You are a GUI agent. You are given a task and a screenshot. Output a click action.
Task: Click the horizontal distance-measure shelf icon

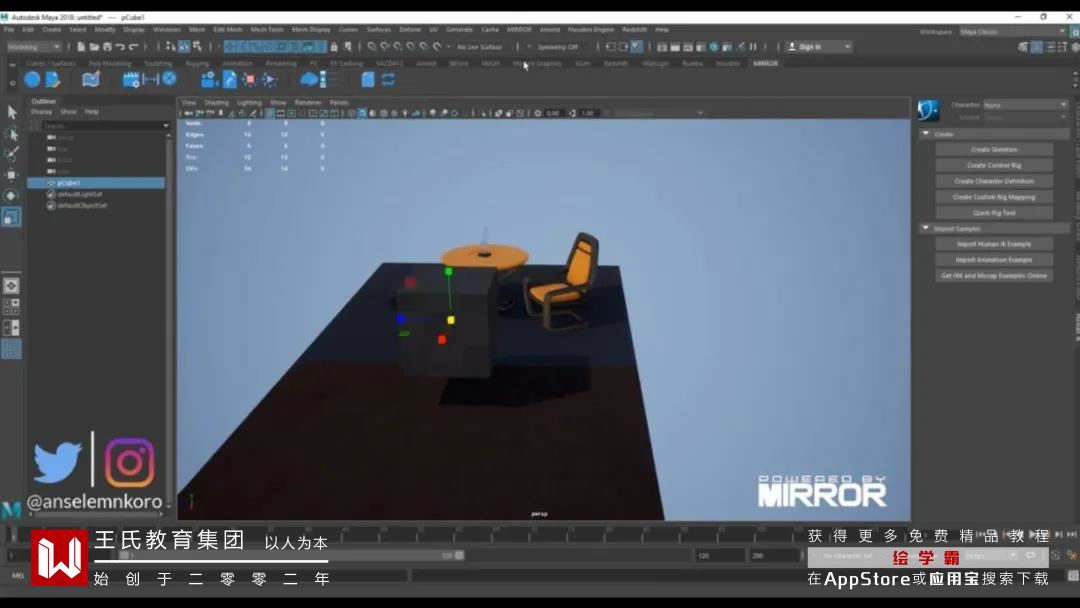click(x=150, y=80)
